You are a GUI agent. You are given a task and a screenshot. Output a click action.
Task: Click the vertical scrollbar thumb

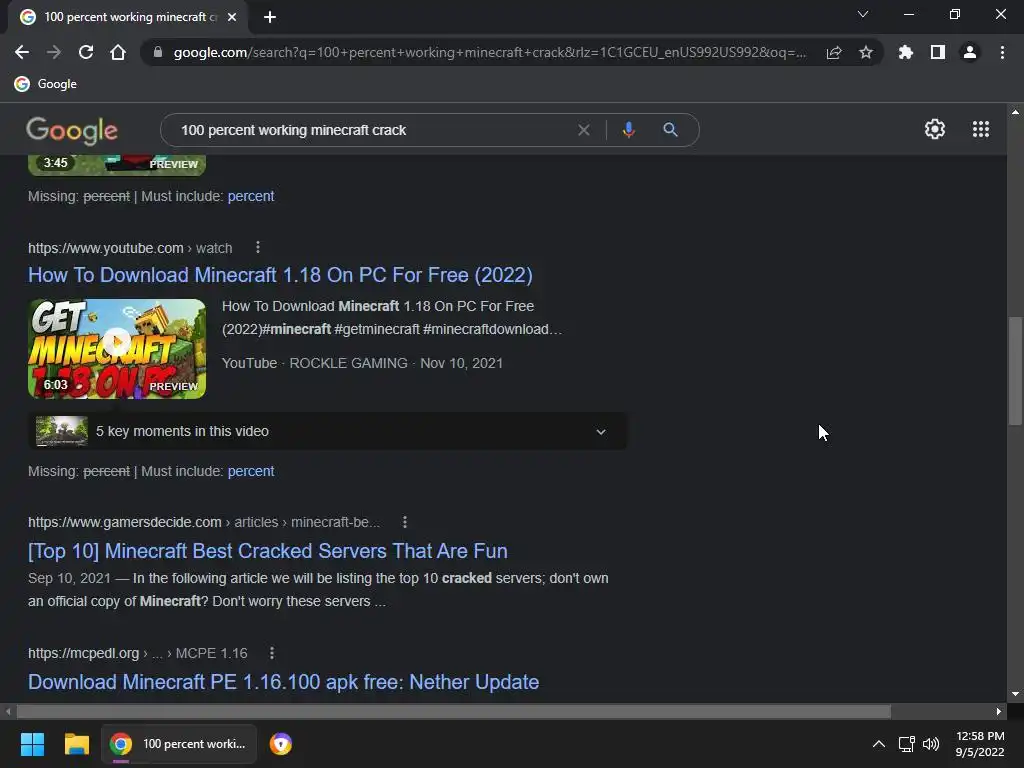(x=1015, y=370)
